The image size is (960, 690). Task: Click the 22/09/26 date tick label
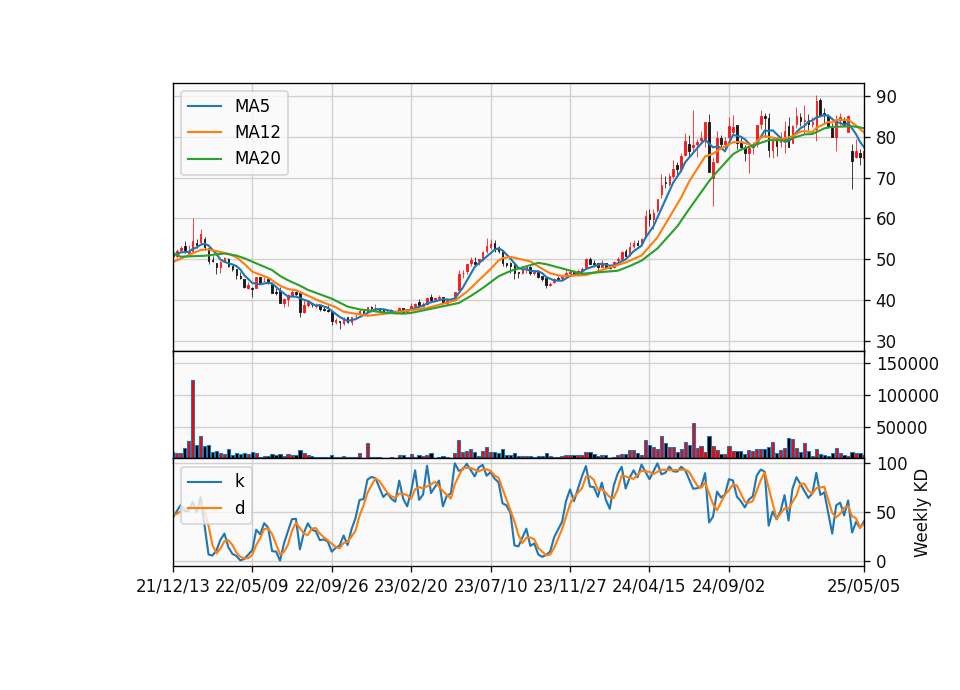(331, 586)
